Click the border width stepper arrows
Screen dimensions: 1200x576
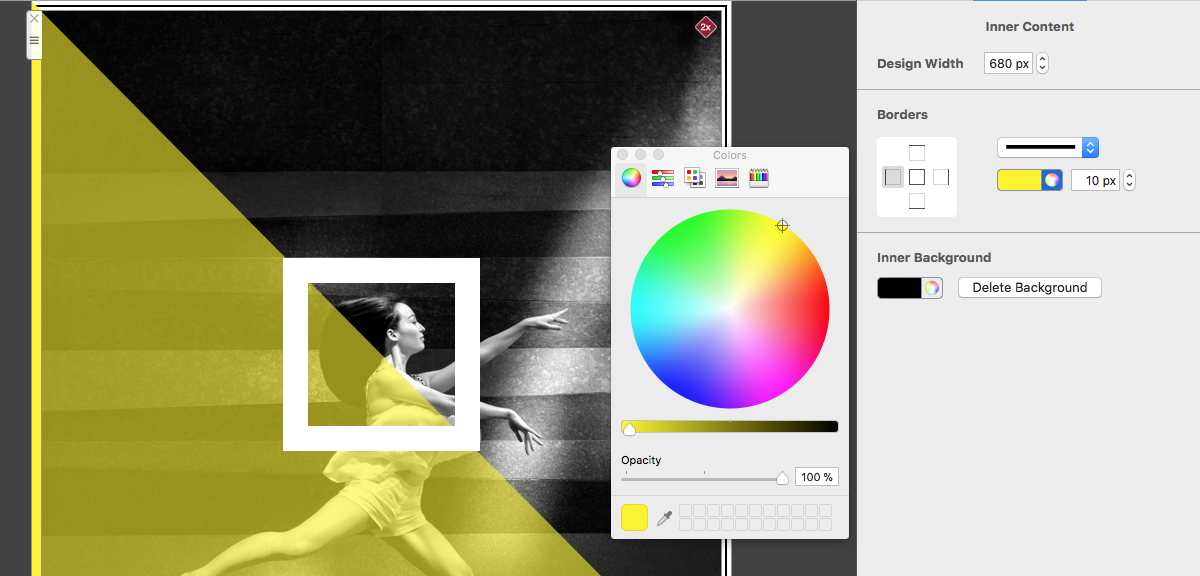pyautogui.click(x=1130, y=181)
